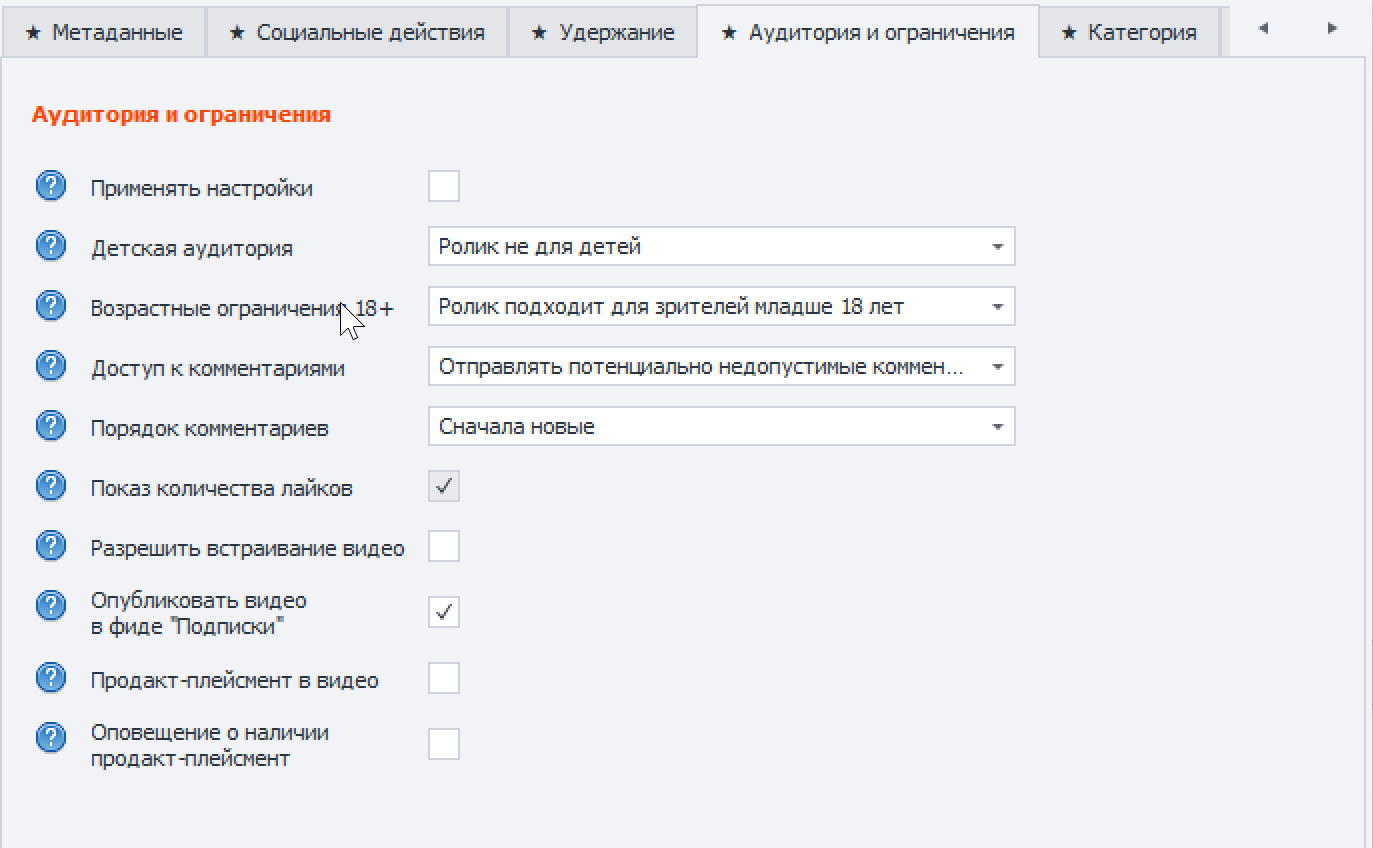This screenshot has width=1373, height=848.
Task: Click the help icon for Доступ к комментариям
Action: (x=50, y=365)
